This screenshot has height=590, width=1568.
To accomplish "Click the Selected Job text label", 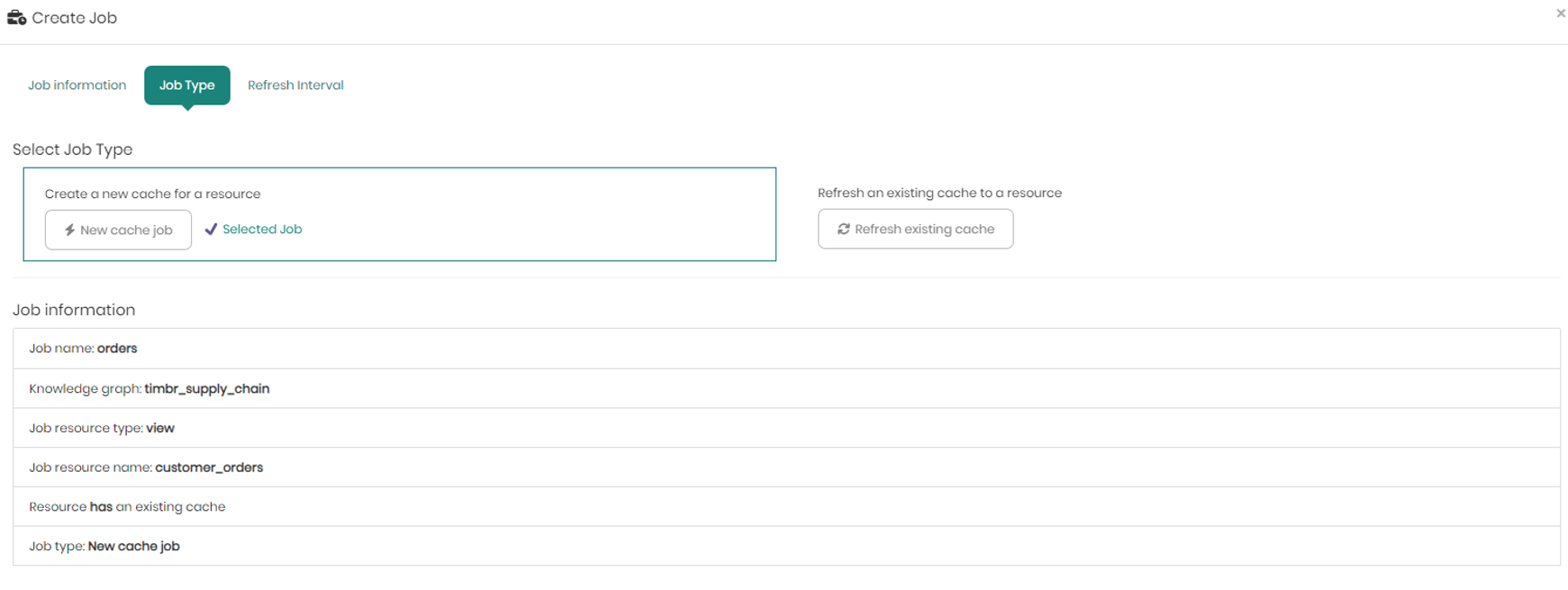I will [x=262, y=229].
